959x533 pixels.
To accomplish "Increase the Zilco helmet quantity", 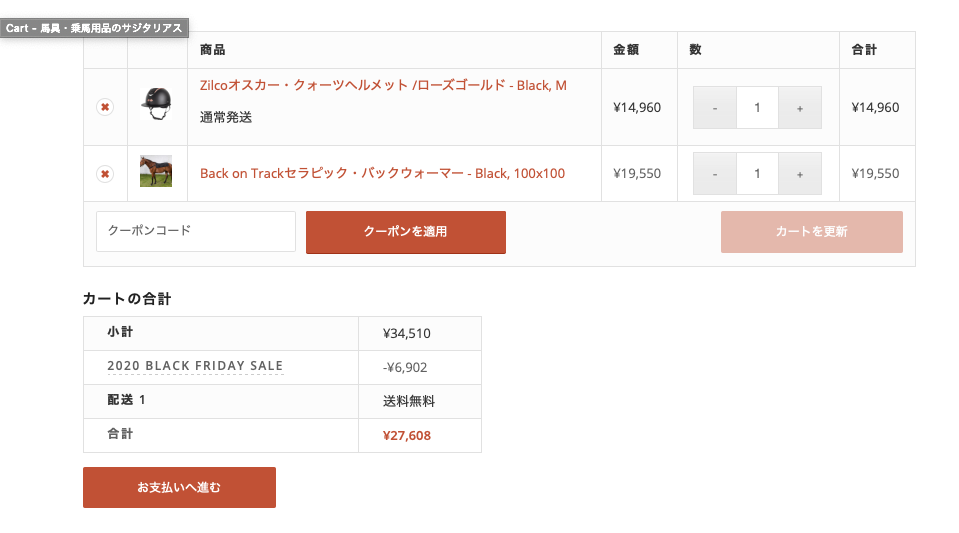I will (800, 108).
